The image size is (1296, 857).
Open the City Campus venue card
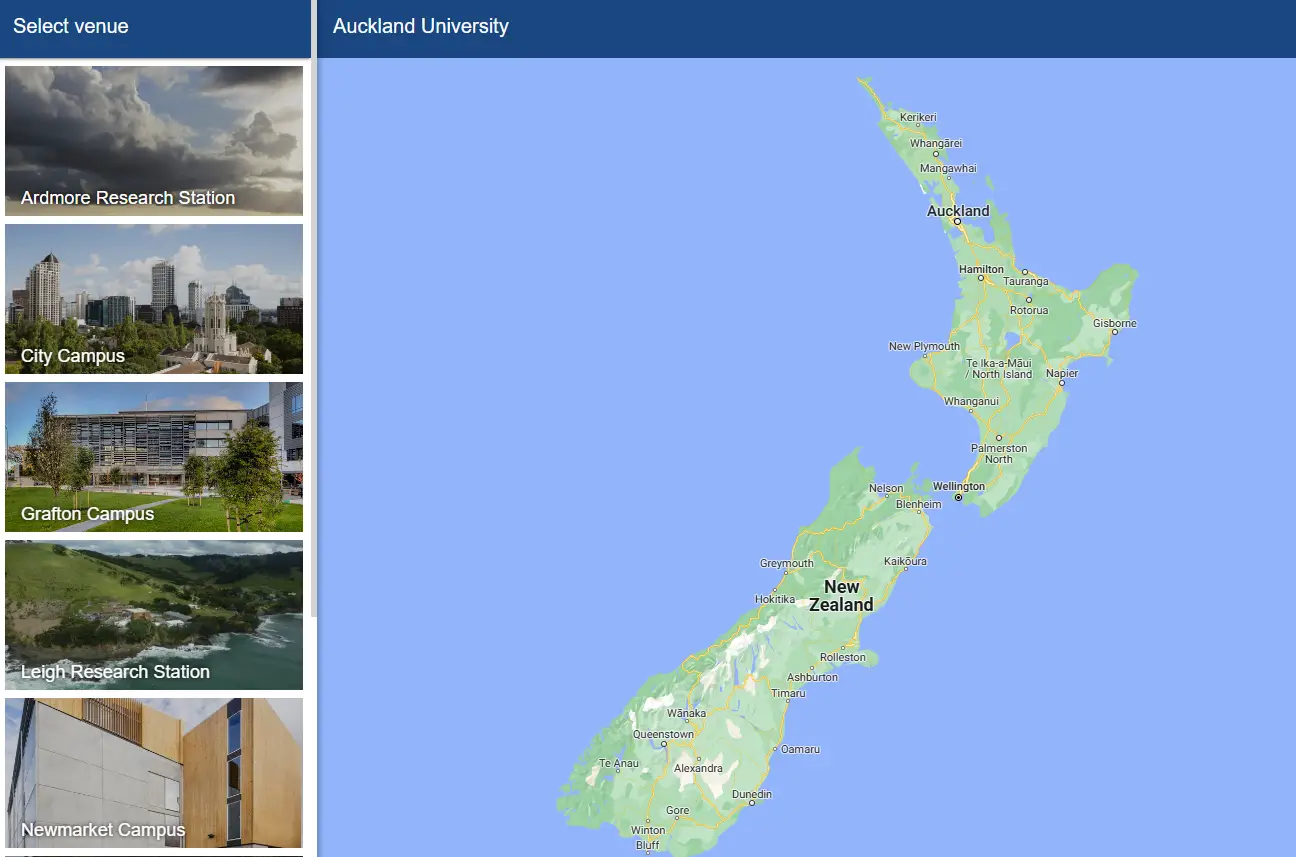154,299
